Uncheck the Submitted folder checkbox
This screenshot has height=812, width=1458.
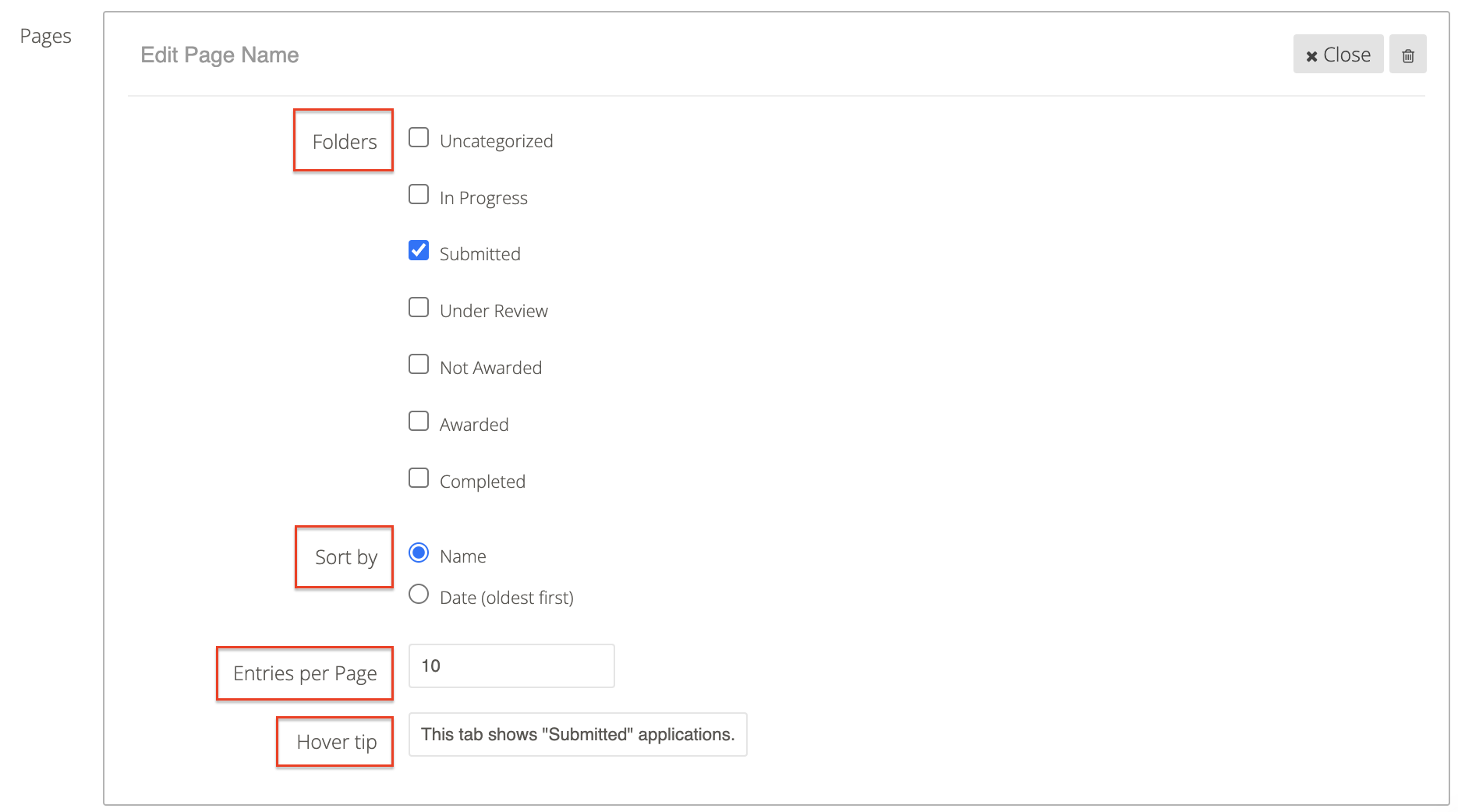(x=419, y=250)
